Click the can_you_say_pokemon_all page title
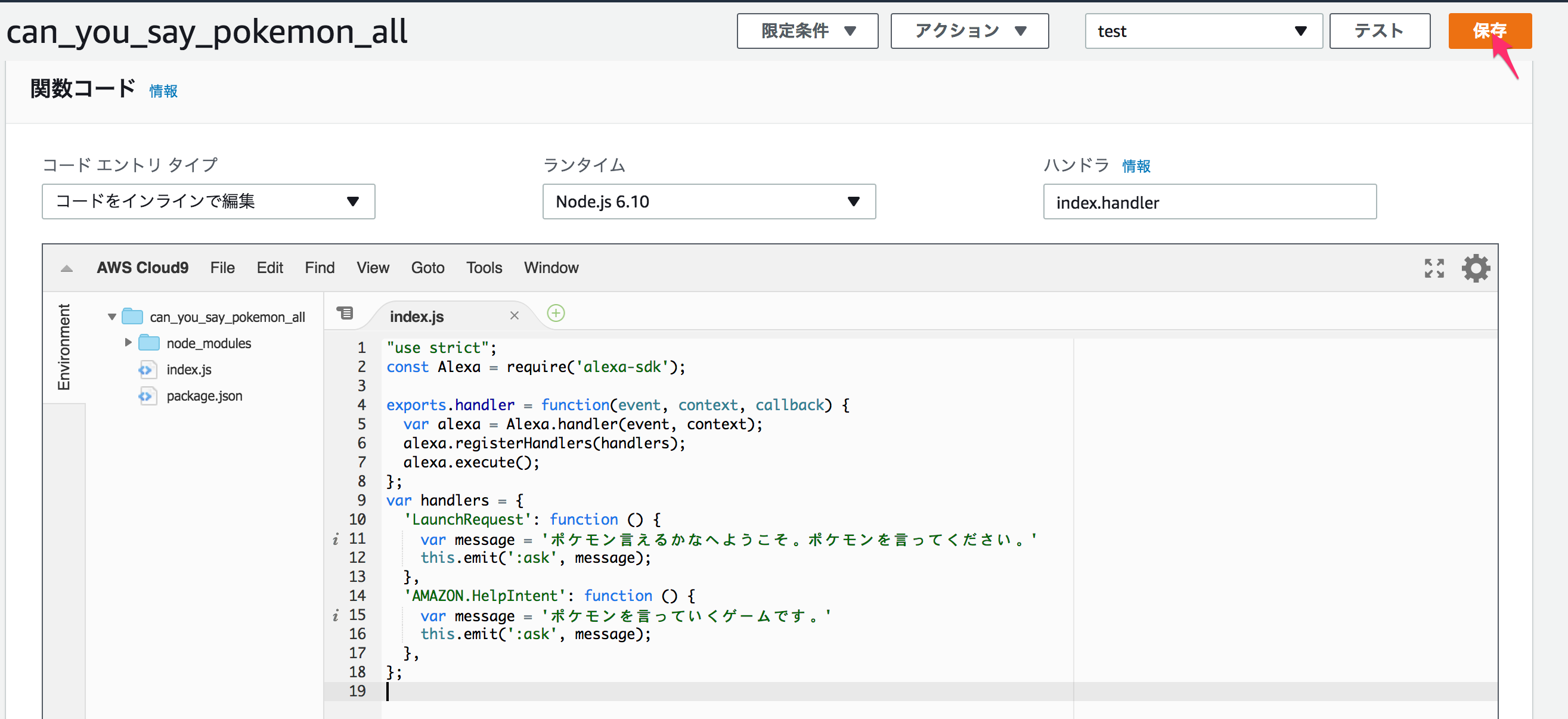The width and height of the screenshot is (1568, 719). (x=207, y=32)
